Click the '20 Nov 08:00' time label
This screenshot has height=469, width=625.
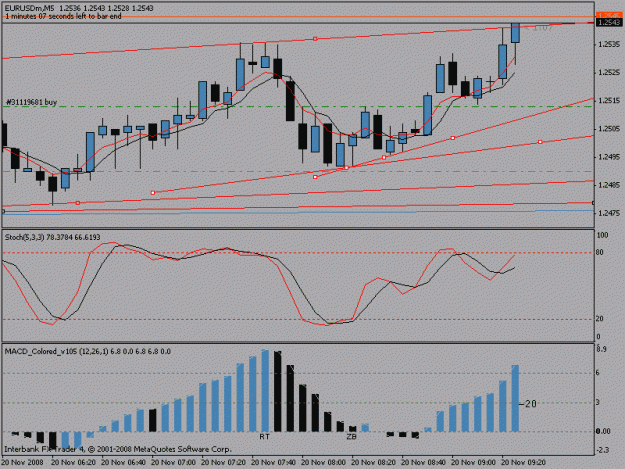tap(324, 463)
